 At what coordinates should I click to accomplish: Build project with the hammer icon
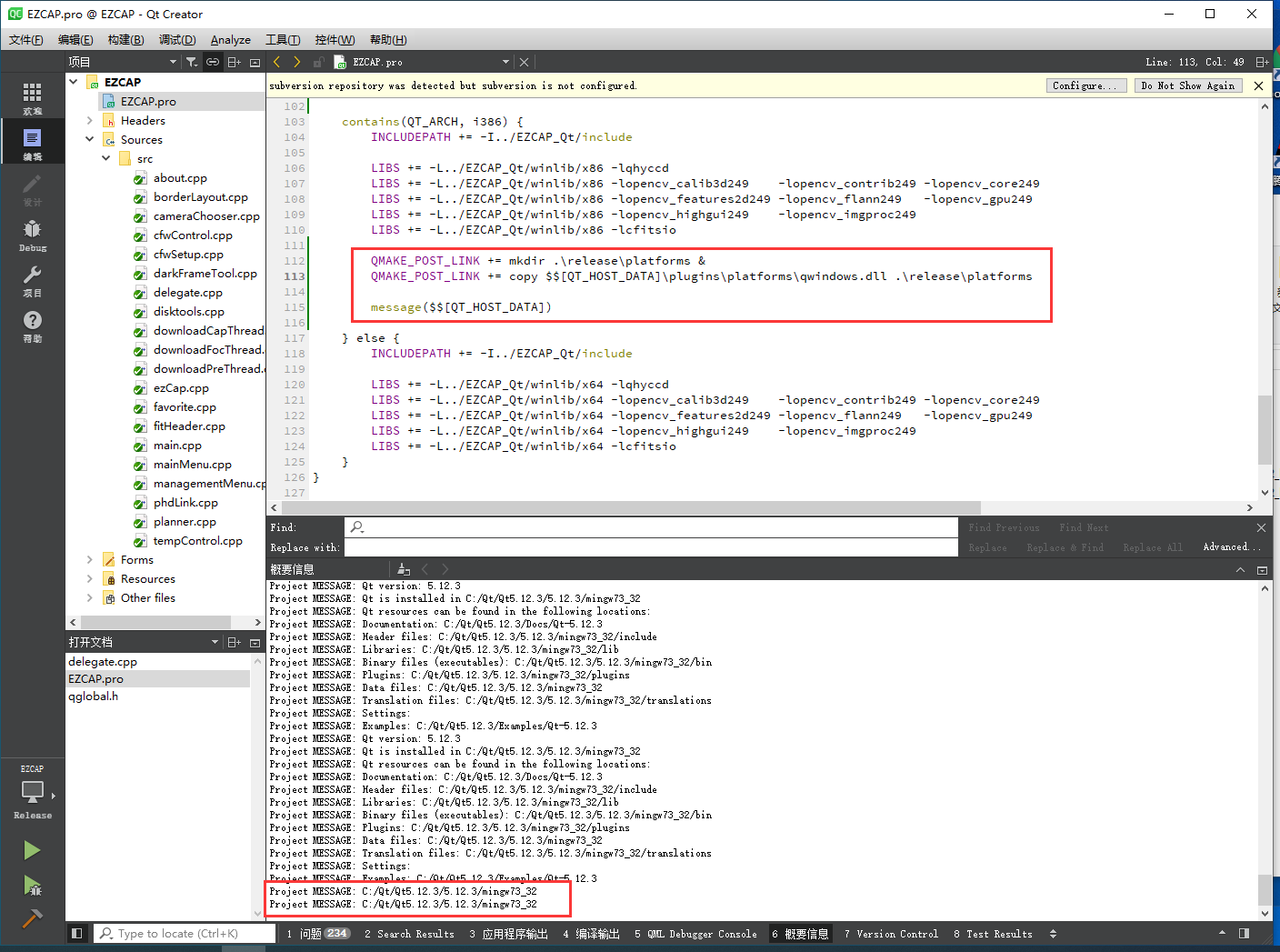32,918
